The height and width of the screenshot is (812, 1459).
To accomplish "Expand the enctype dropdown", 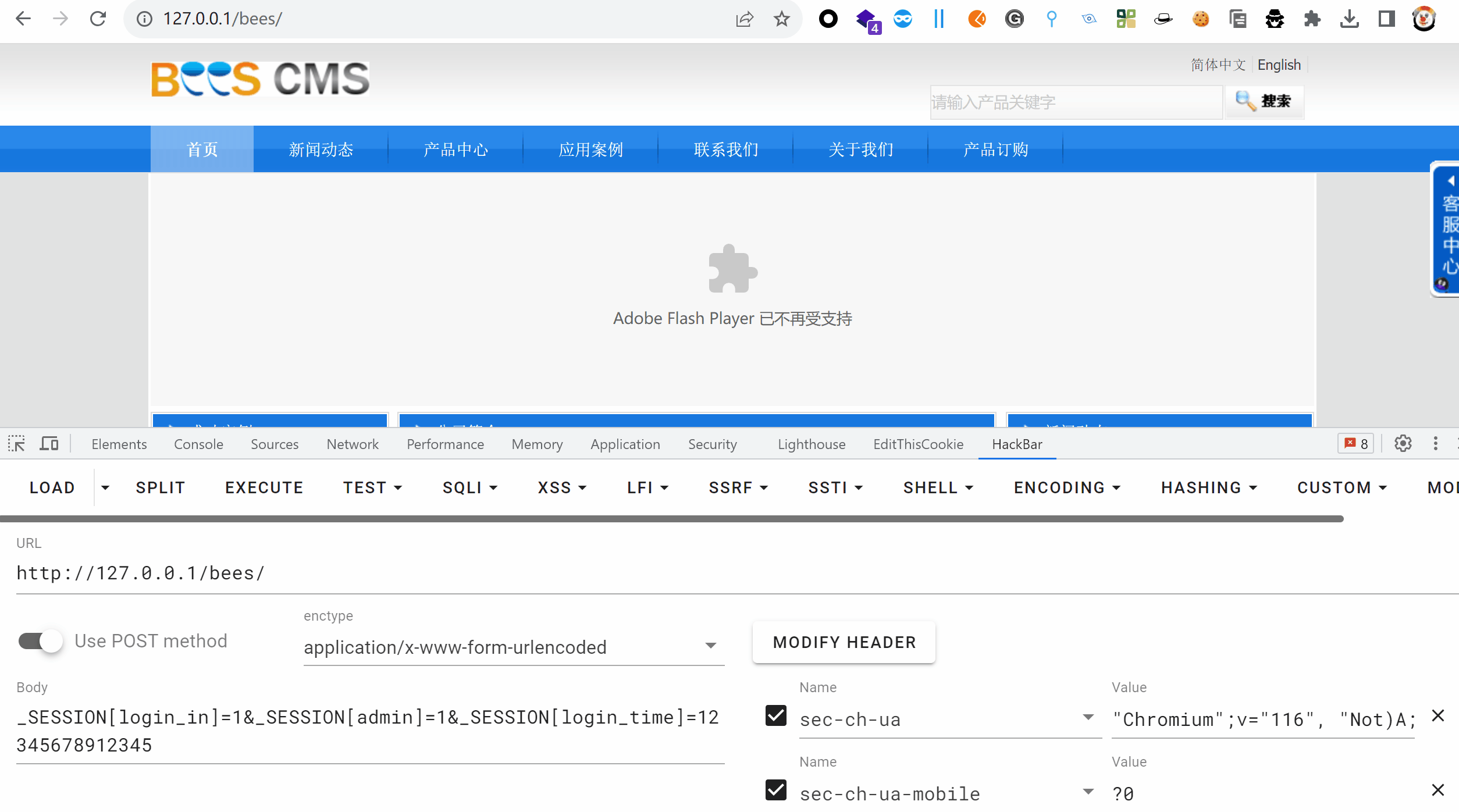I will [x=710, y=646].
